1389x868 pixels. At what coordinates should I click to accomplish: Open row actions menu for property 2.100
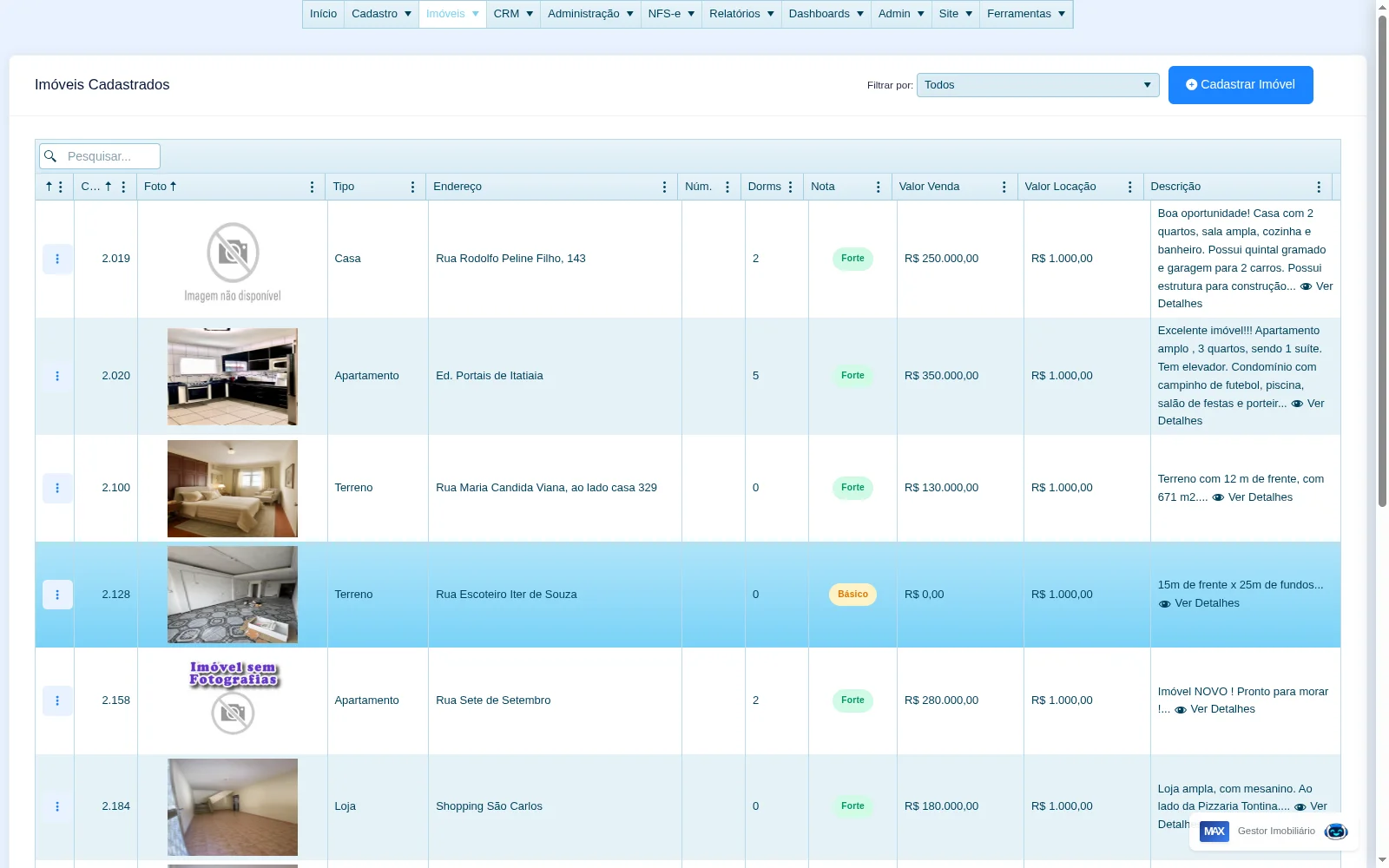tap(57, 488)
